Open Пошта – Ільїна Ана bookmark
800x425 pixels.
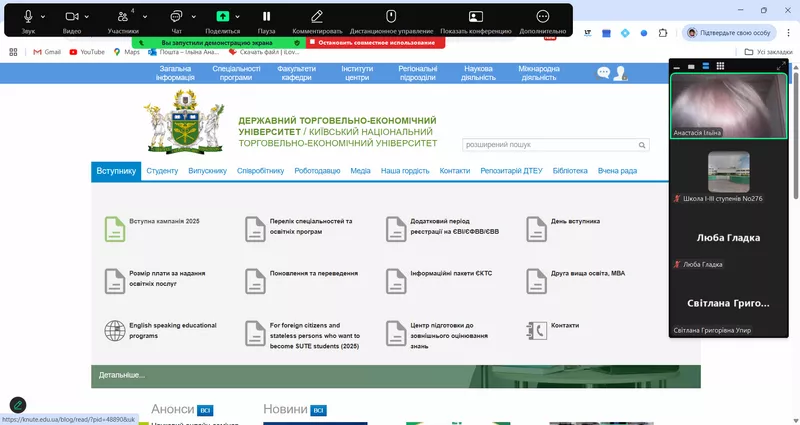pos(183,52)
